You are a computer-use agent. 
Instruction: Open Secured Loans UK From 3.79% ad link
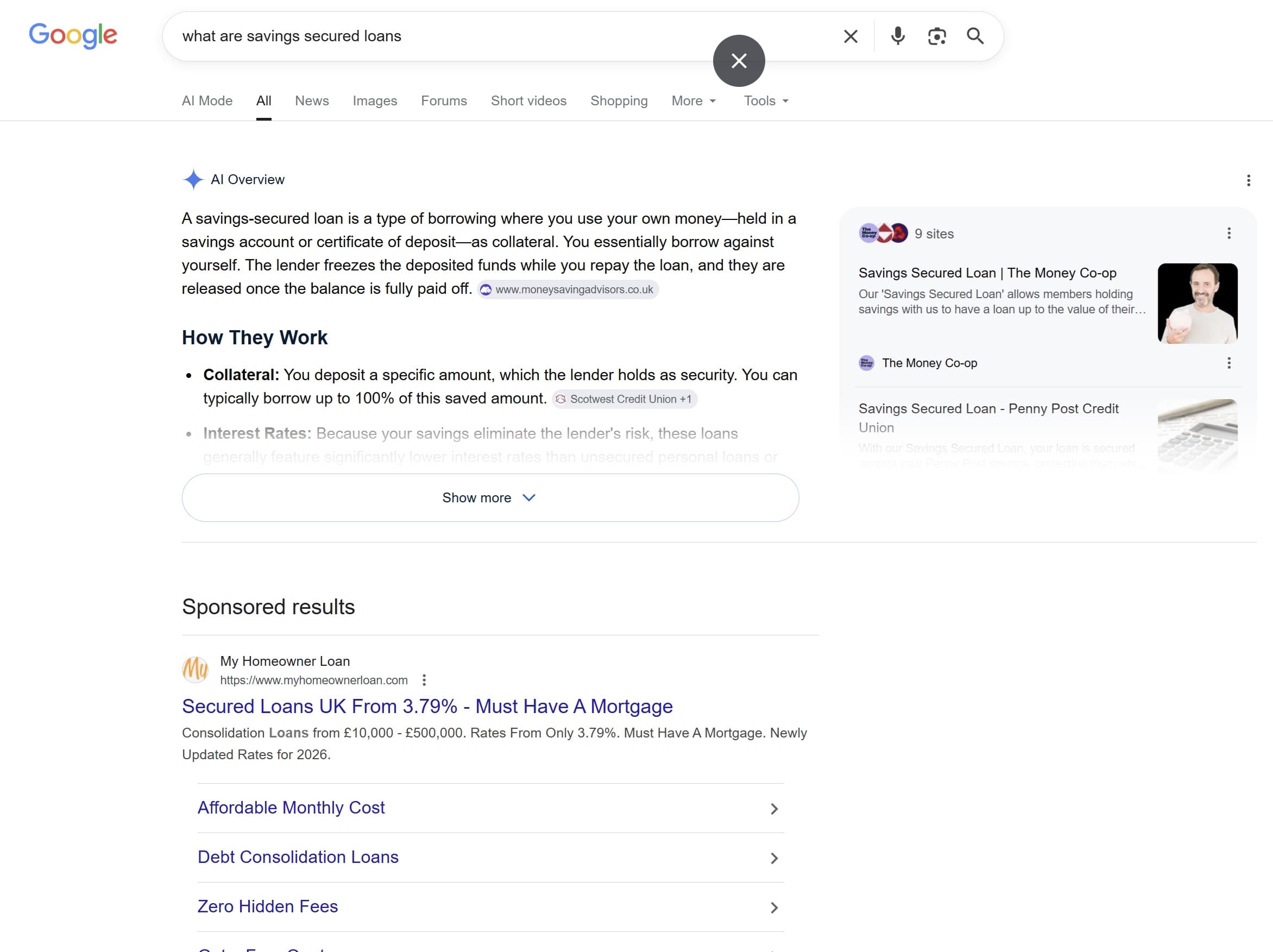427,706
